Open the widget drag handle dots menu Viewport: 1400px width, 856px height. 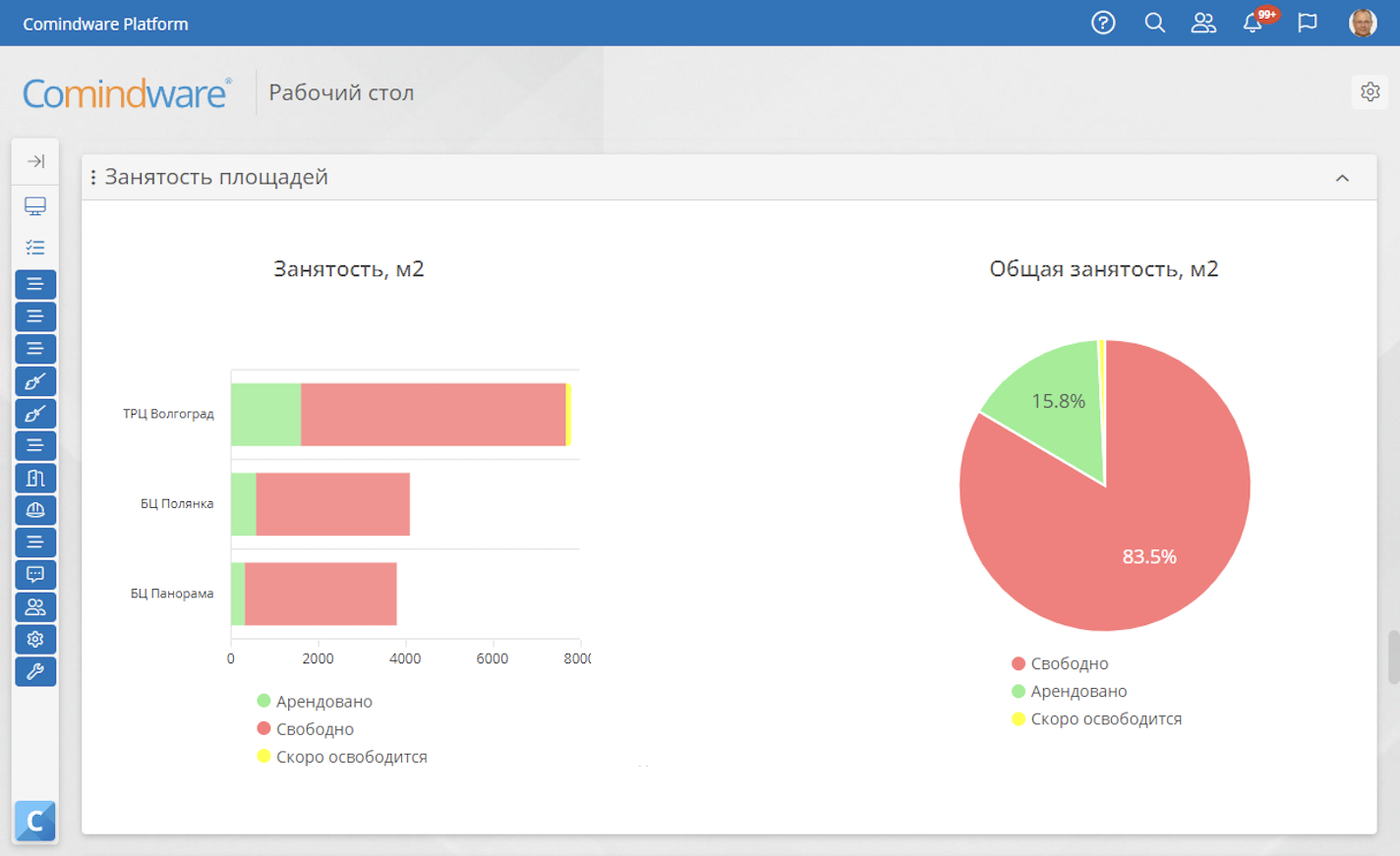pos(93,177)
